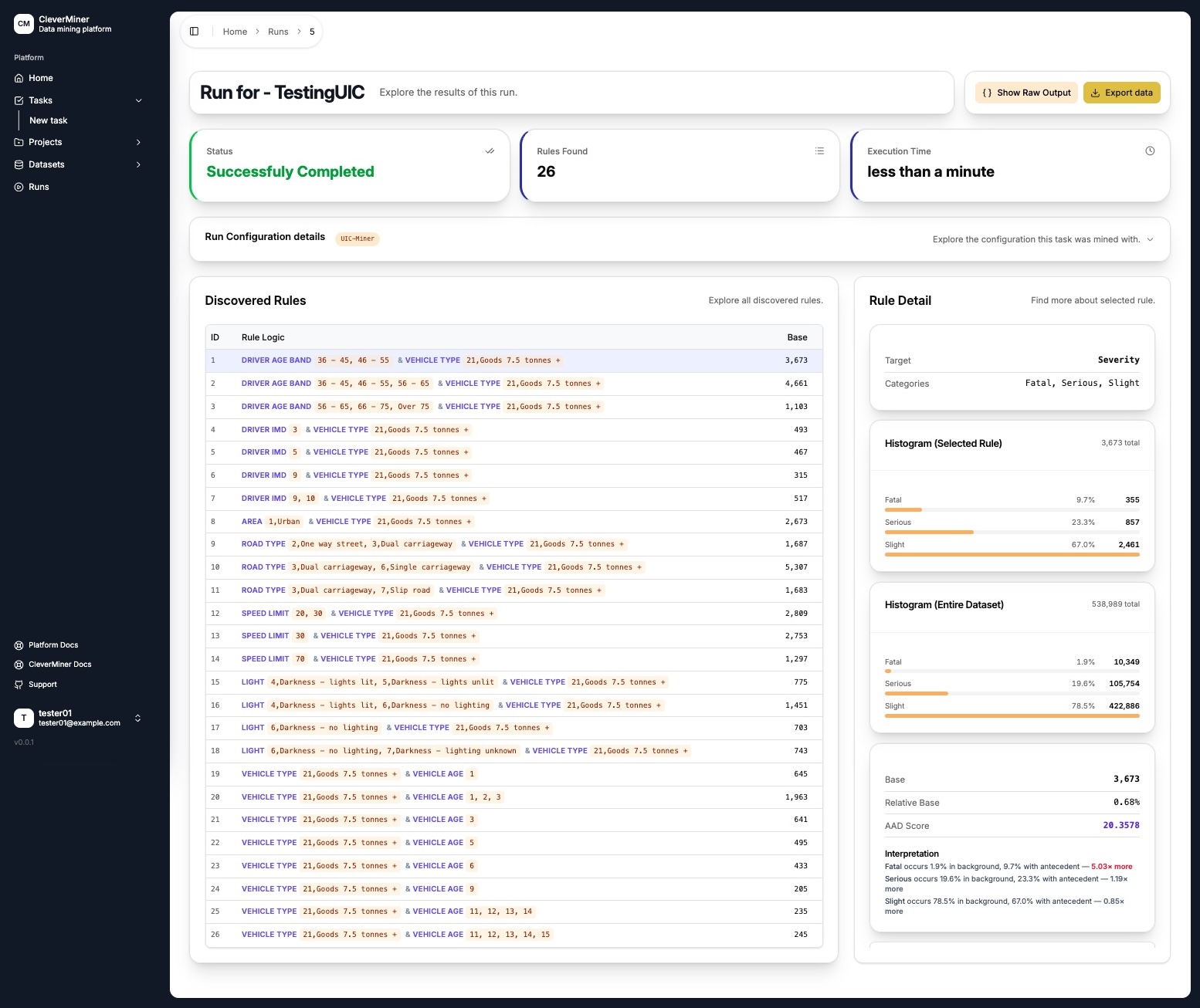Click Fatal bar in Selected Rule histogram

click(1012, 509)
